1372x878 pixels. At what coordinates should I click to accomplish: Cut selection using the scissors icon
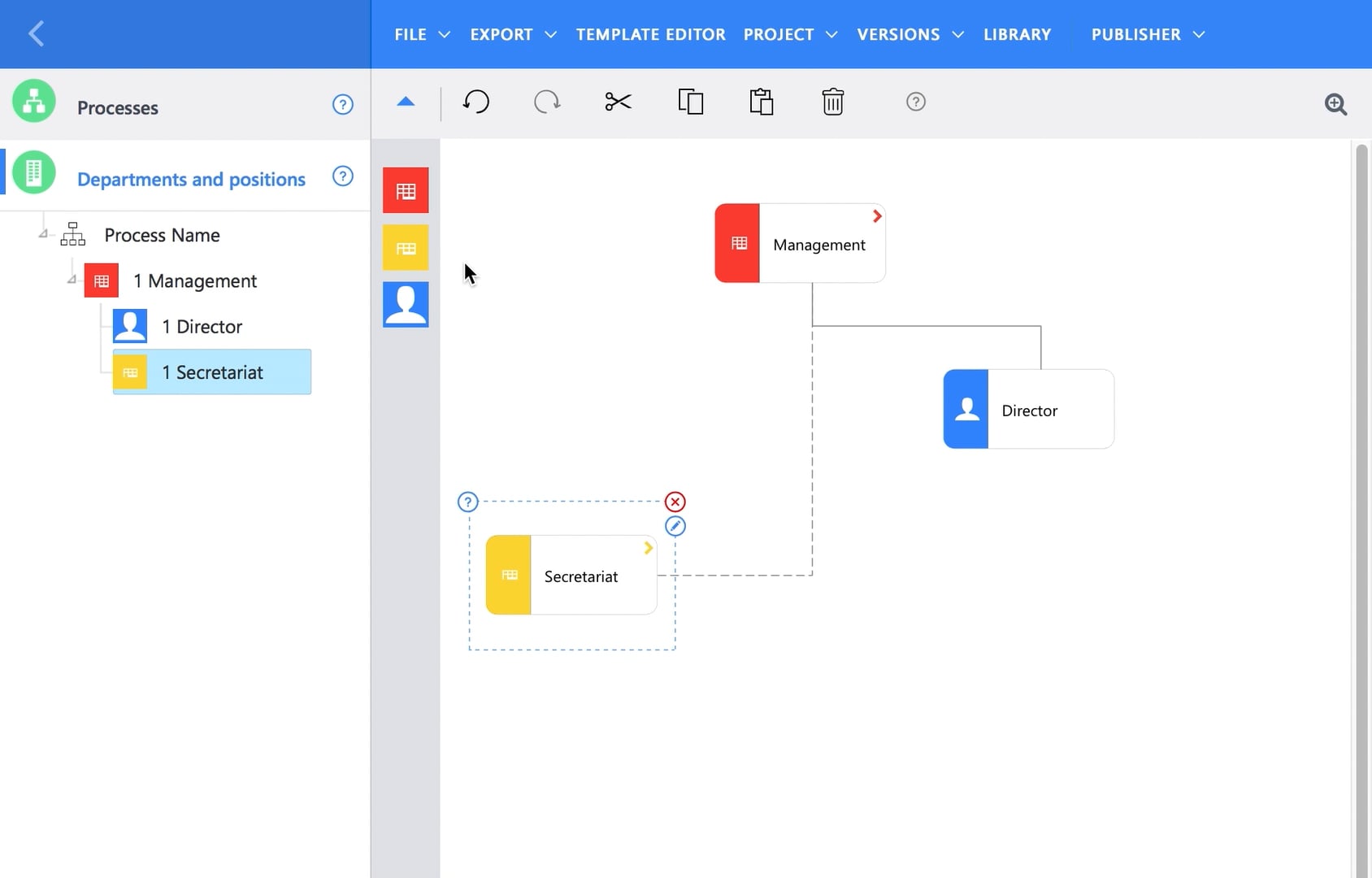[x=618, y=102]
